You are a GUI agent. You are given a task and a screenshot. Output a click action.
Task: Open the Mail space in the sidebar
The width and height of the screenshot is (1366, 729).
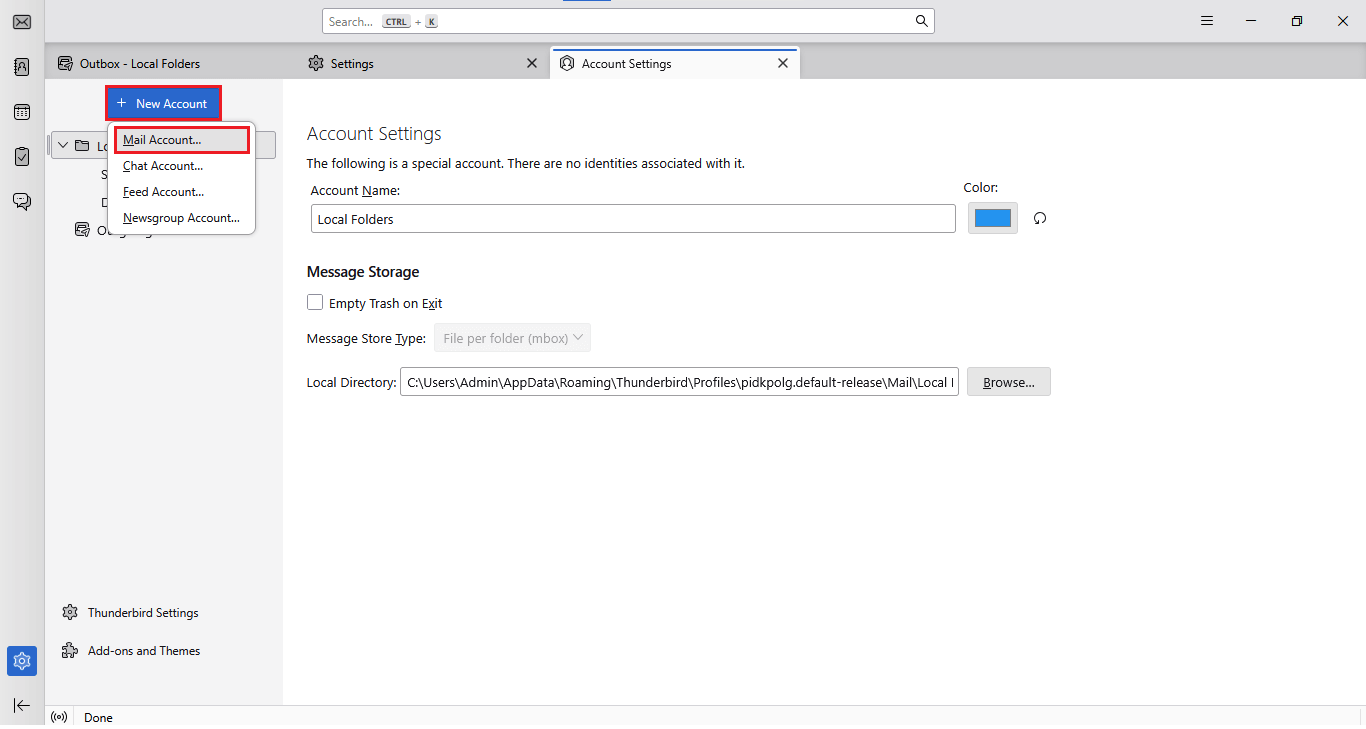21,21
